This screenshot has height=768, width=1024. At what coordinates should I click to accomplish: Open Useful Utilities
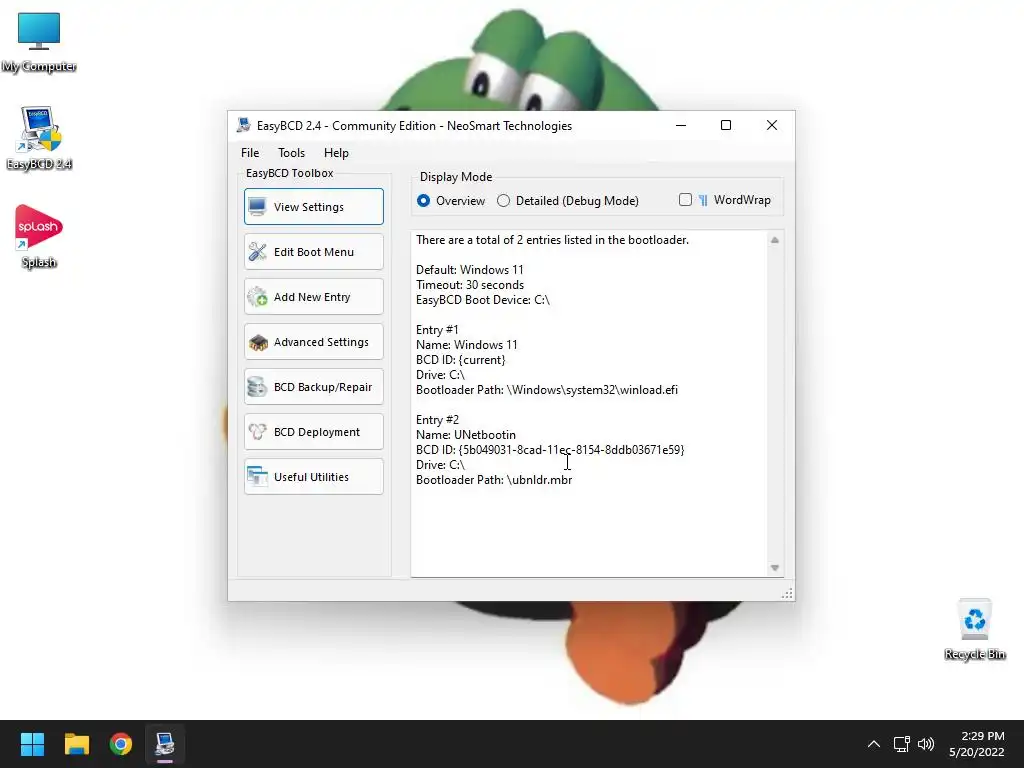tap(313, 477)
